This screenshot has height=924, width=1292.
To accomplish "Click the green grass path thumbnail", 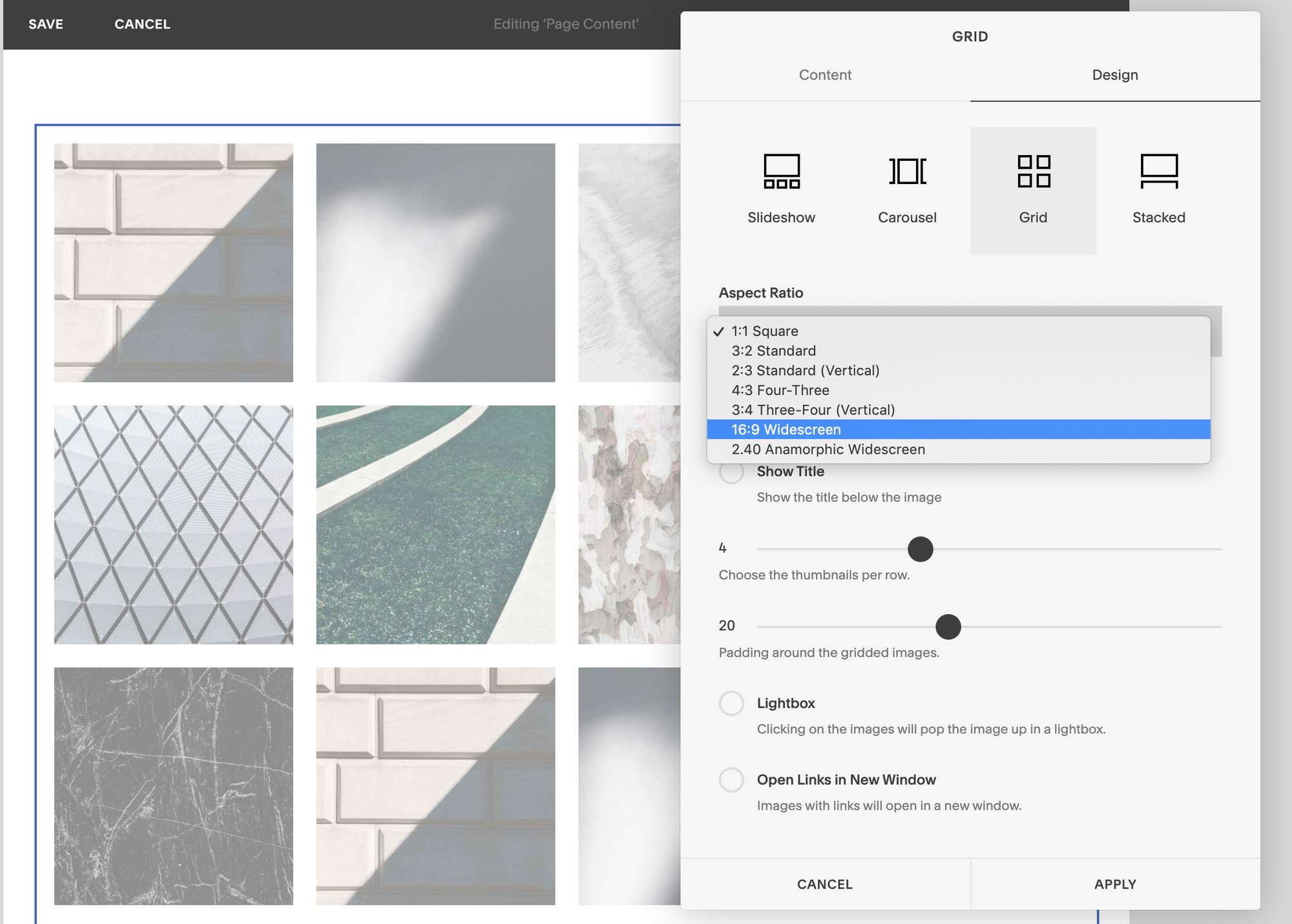I will click(435, 524).
